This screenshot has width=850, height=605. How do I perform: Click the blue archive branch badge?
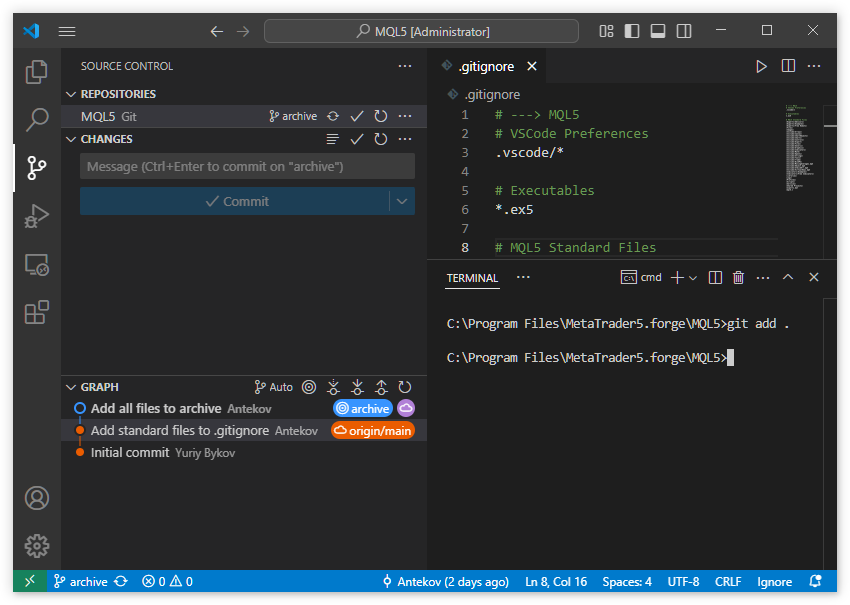point(363,408)
